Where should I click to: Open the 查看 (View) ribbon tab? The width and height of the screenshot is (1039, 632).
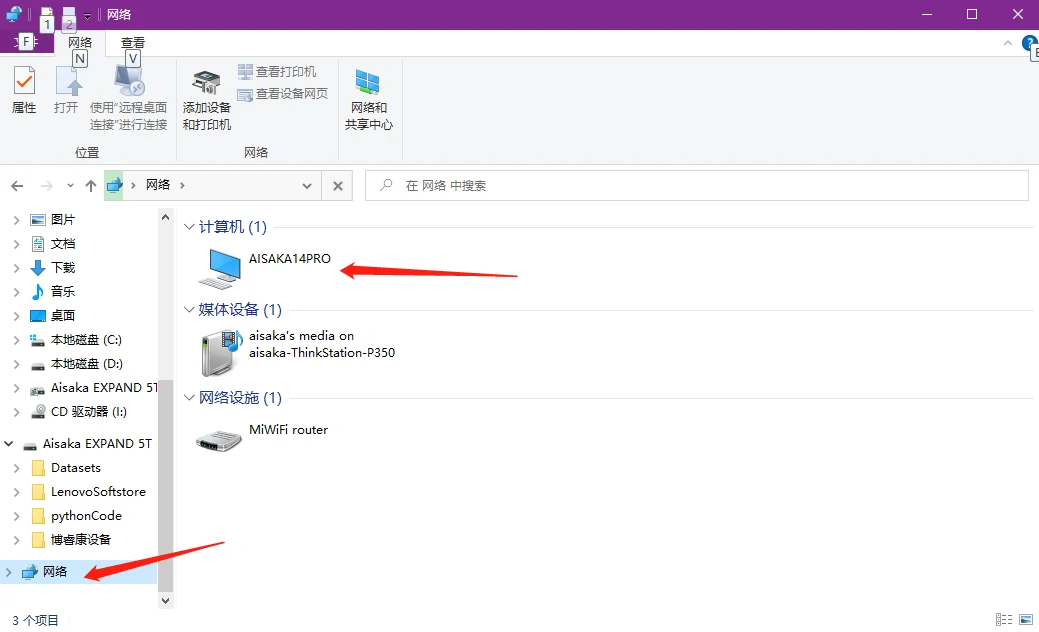pyautogui.click(x=133, y=43)
